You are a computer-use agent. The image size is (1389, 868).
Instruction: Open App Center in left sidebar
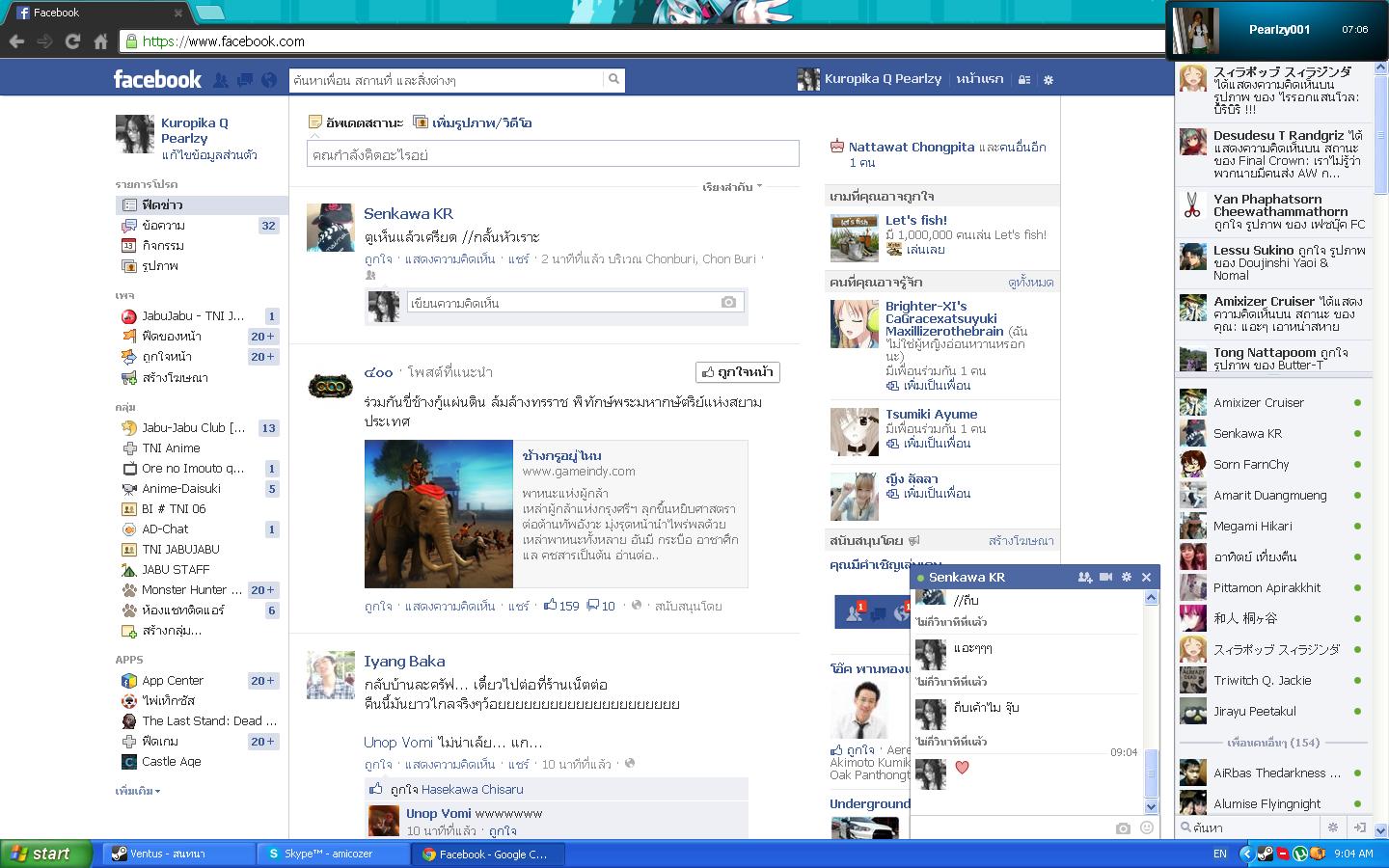point(202,681)
